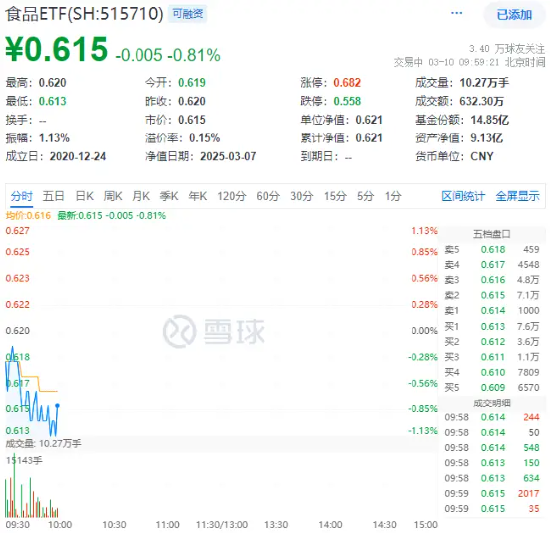Click the trade with volume 548

pos(492,447)
